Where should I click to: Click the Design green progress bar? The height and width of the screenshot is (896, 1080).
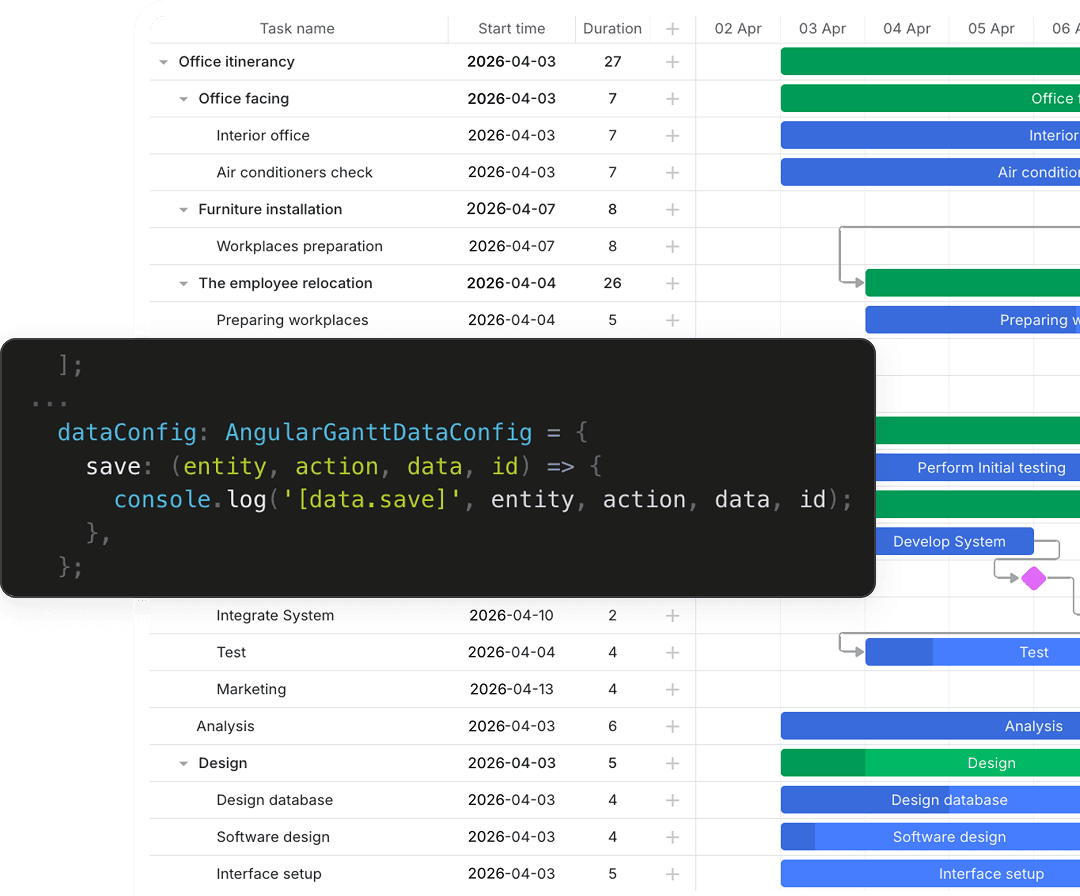(930, 763)
